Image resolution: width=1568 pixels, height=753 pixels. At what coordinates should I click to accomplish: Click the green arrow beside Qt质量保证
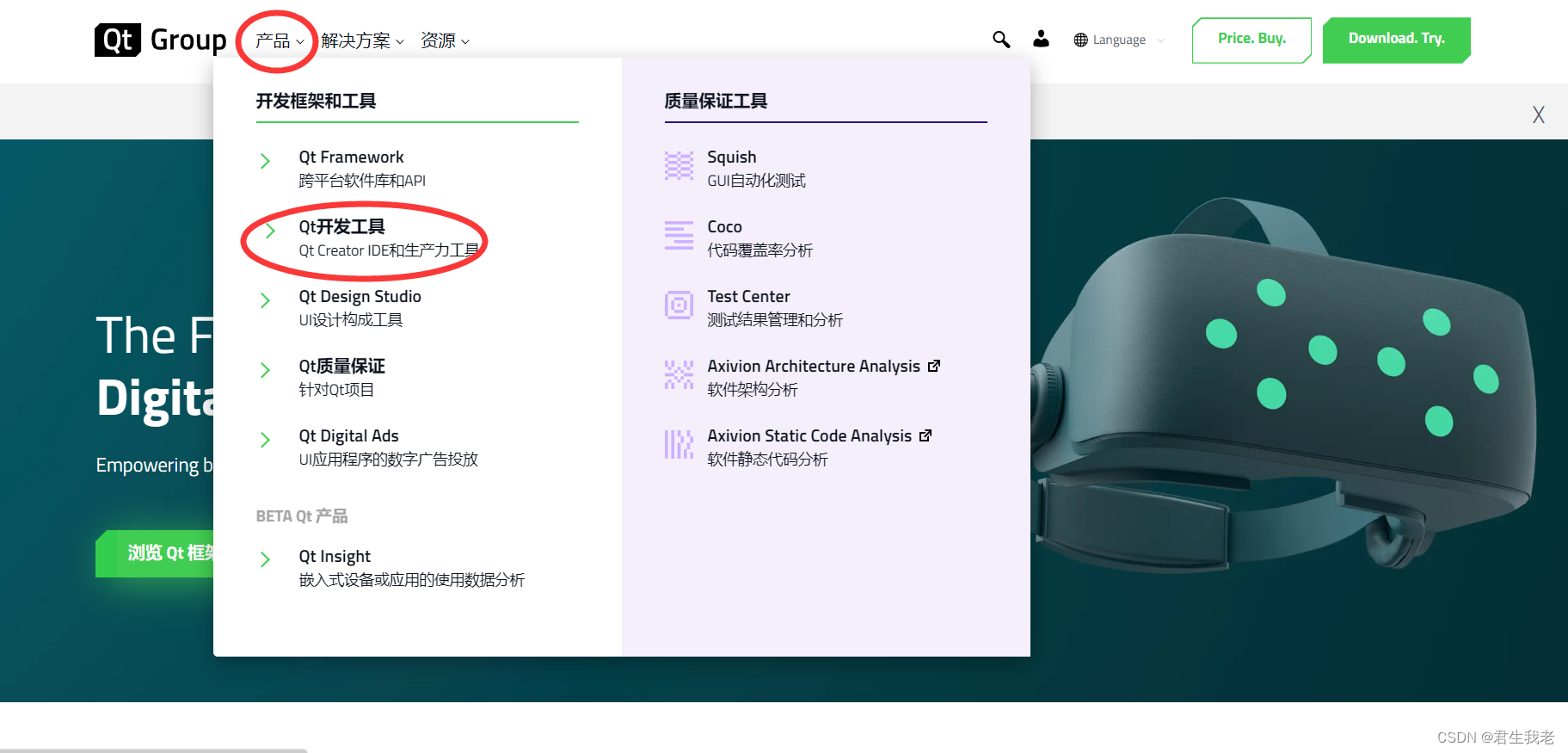coord(265,370)
